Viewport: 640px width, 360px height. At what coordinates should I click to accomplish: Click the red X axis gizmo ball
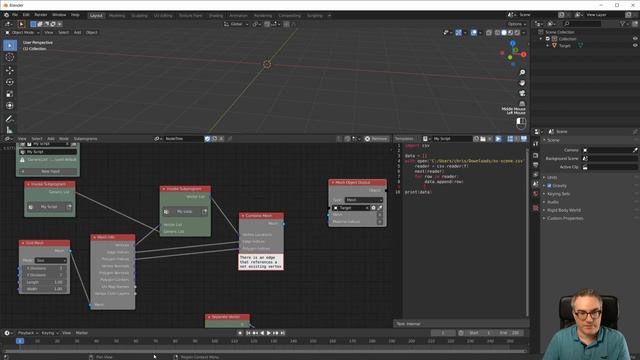523,54
